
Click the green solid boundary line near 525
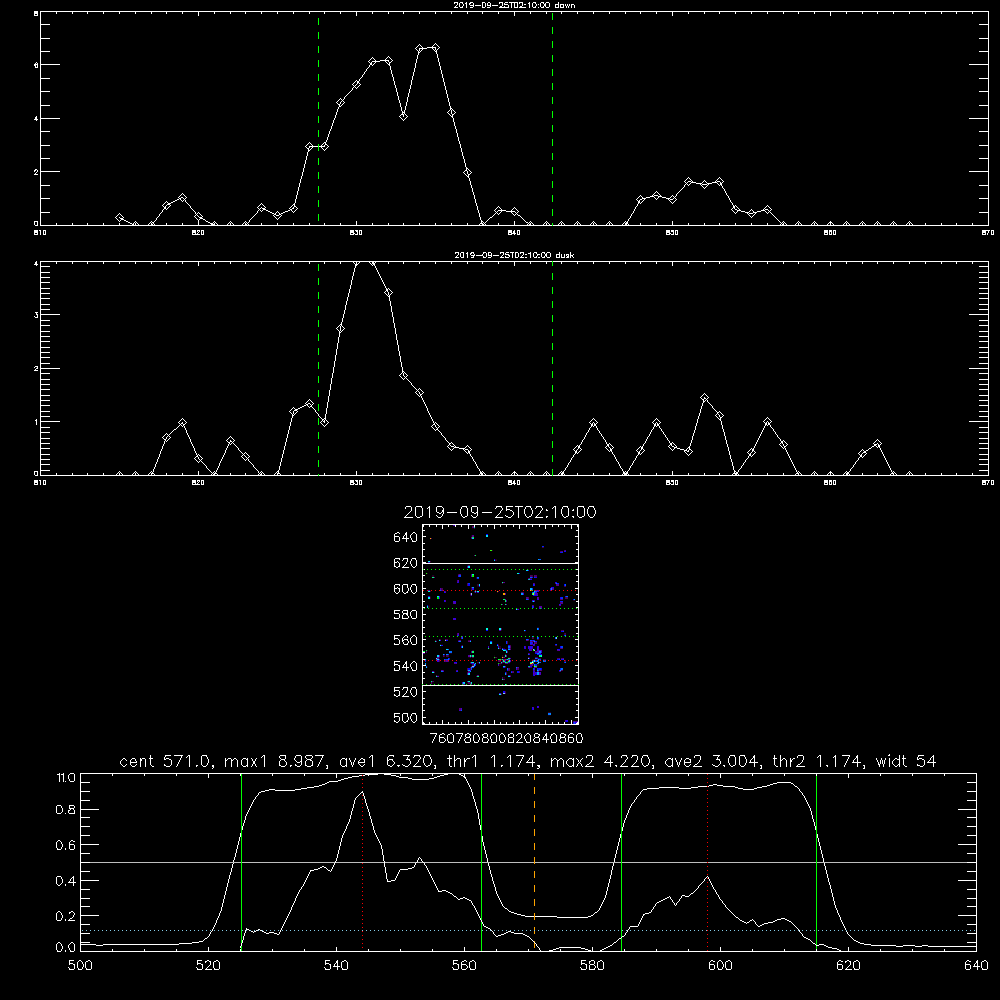241,862
